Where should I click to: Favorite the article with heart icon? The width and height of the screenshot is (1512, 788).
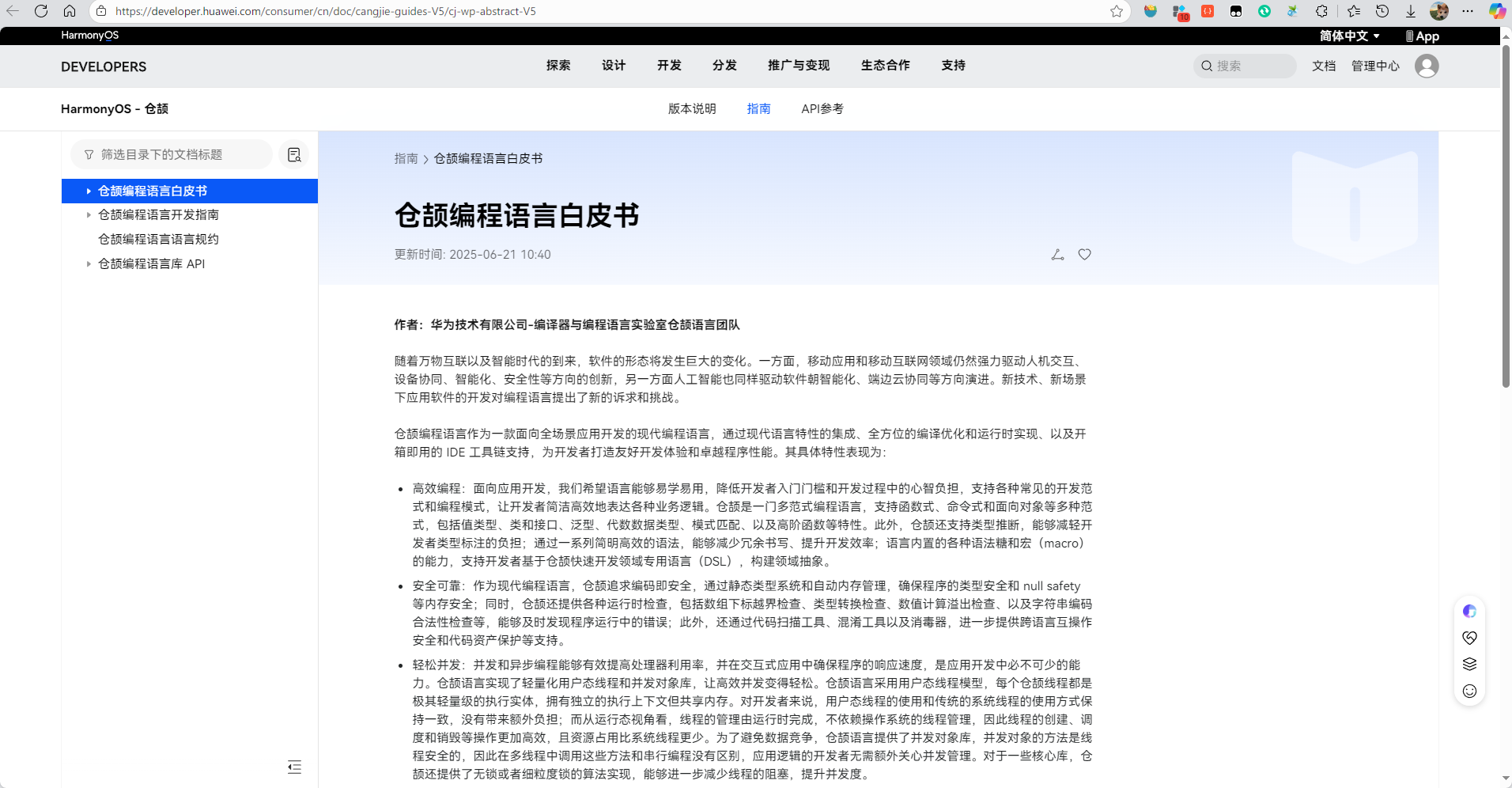pos(1085,255)
